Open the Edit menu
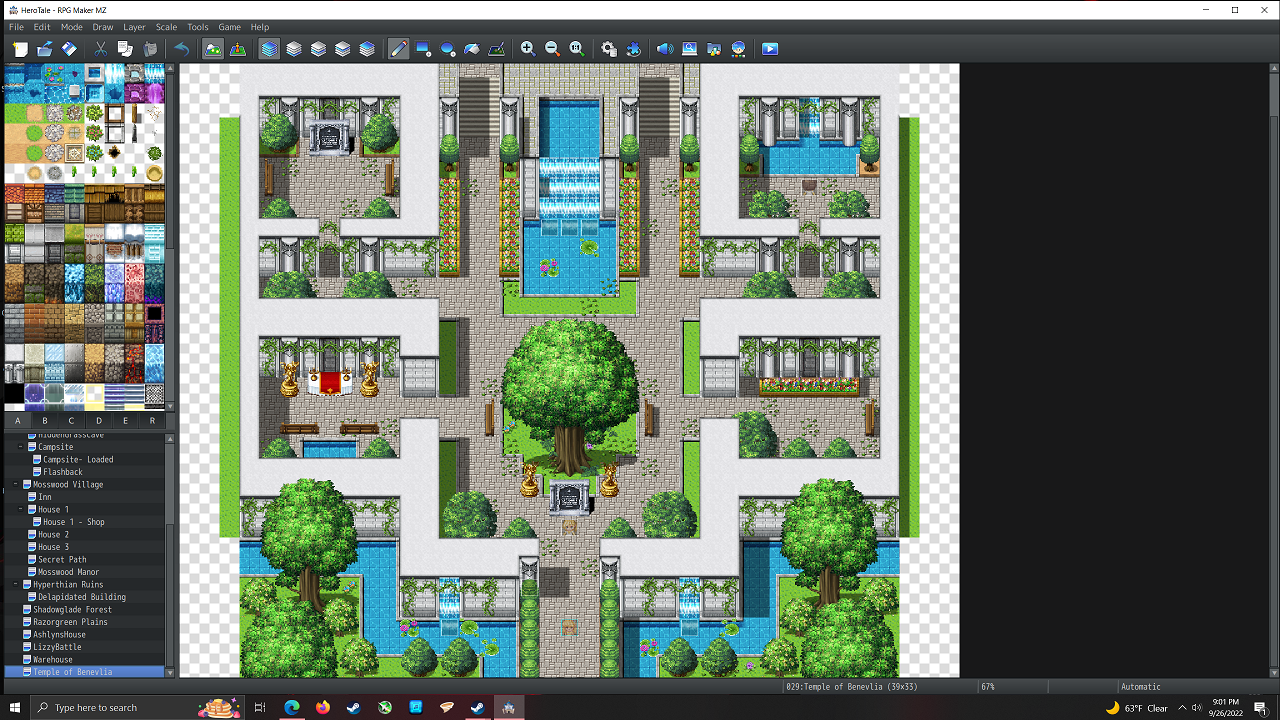 42,27
